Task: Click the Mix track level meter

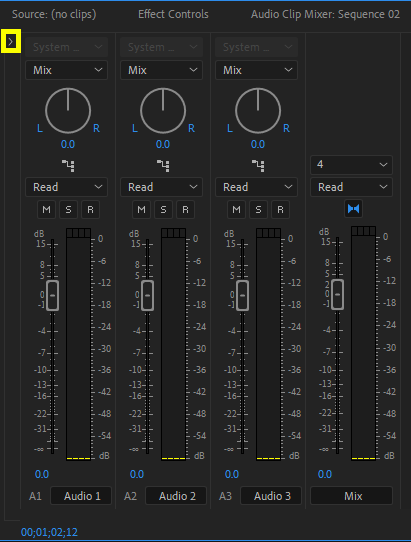Action: 364,343
